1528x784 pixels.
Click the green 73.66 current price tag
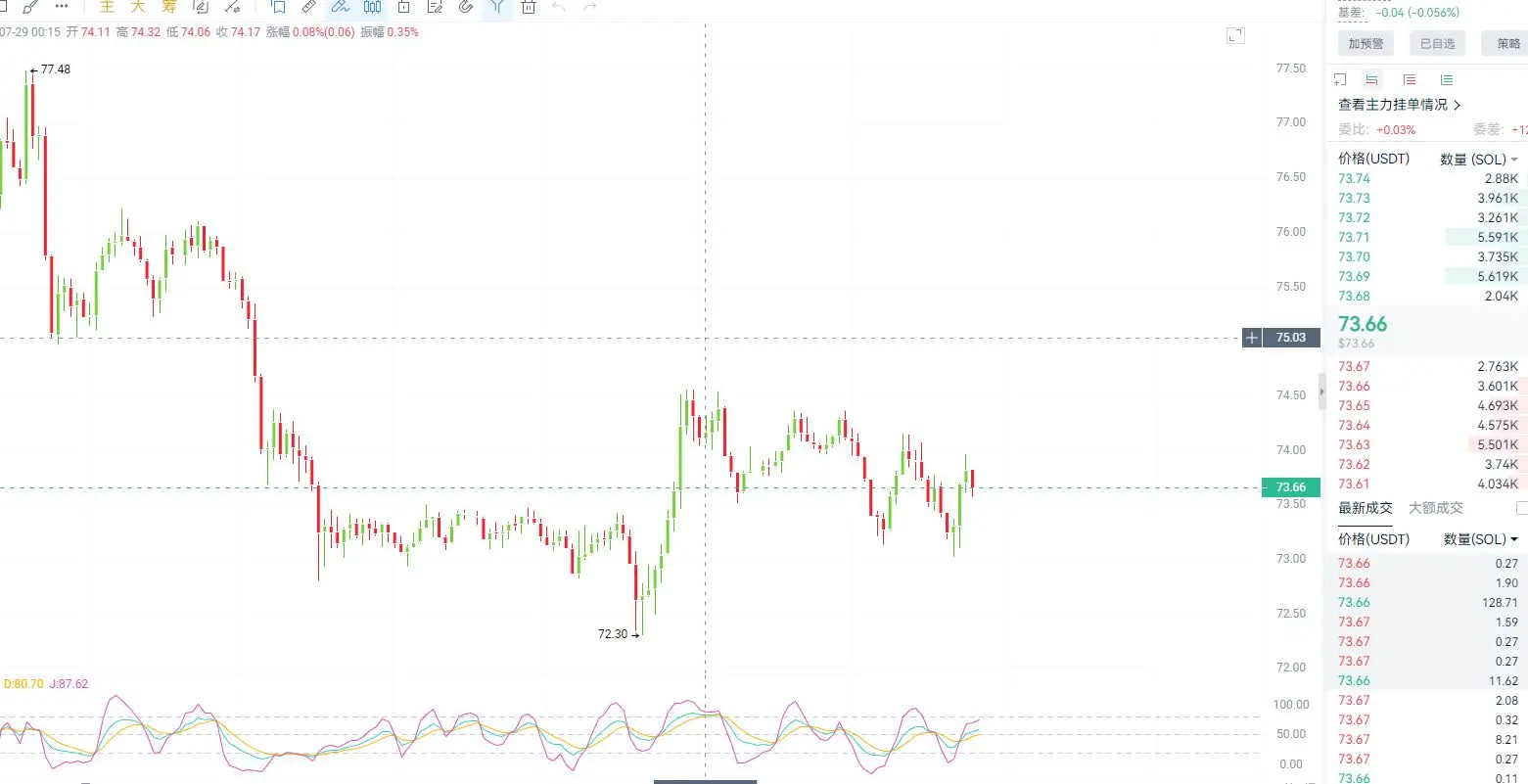coord(1291,487)
